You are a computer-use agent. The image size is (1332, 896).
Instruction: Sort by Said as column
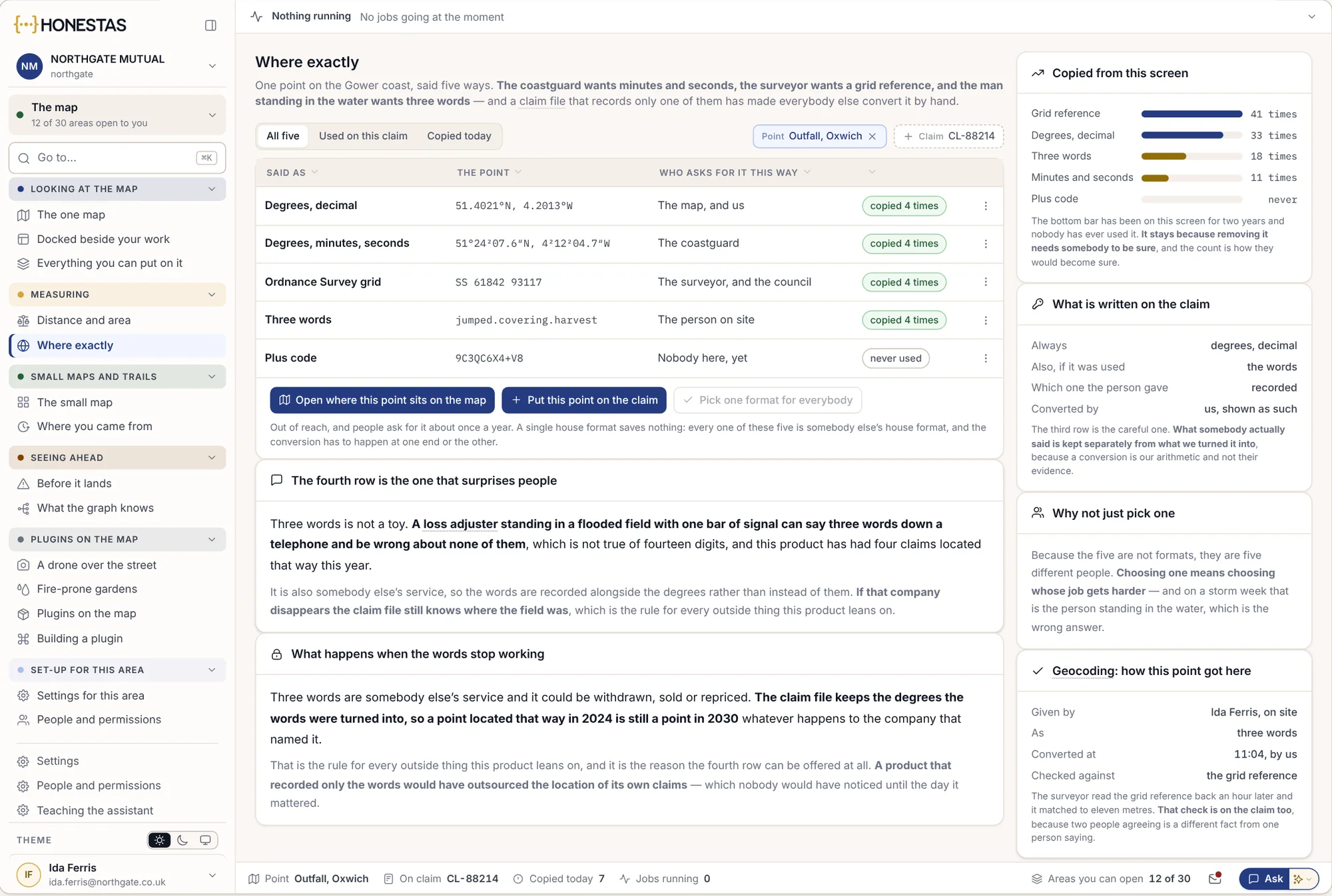[x=292, y=172]
